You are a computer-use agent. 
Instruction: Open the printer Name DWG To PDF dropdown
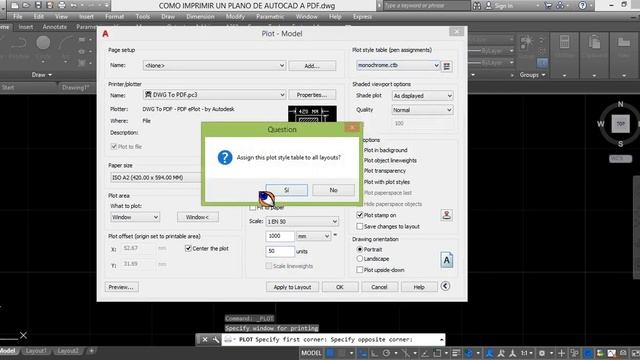(x=214, y=95)
